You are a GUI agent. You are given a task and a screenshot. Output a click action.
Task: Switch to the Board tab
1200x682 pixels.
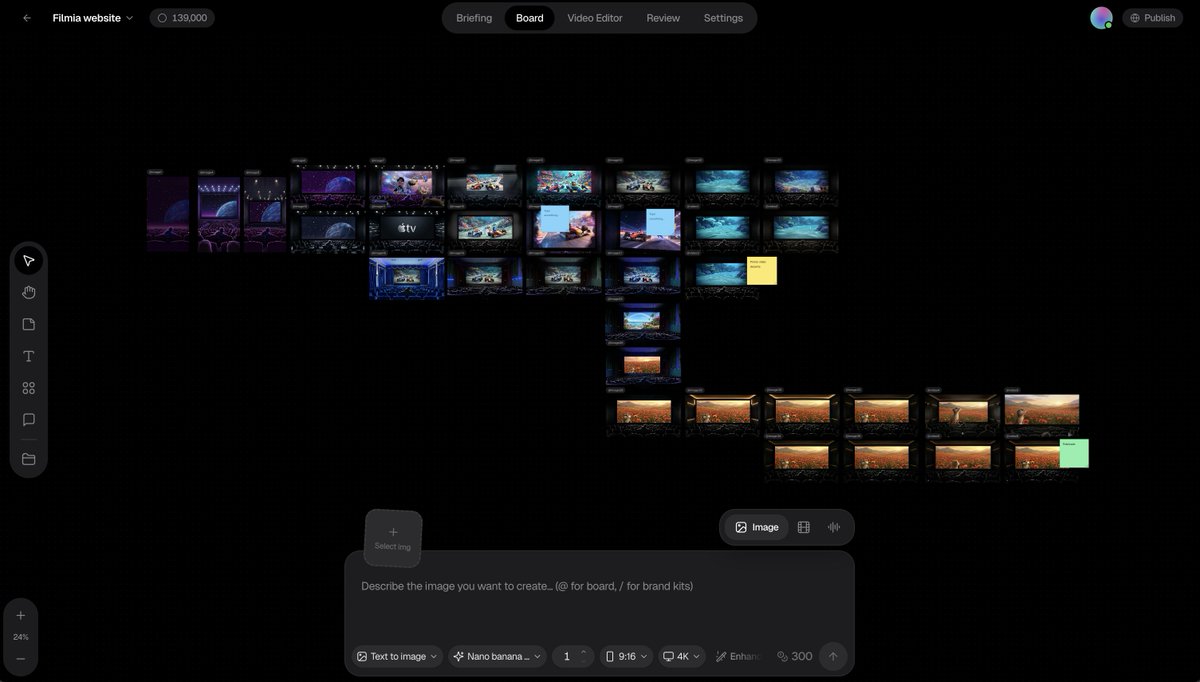pyautogui.click(x=530, y=18)
